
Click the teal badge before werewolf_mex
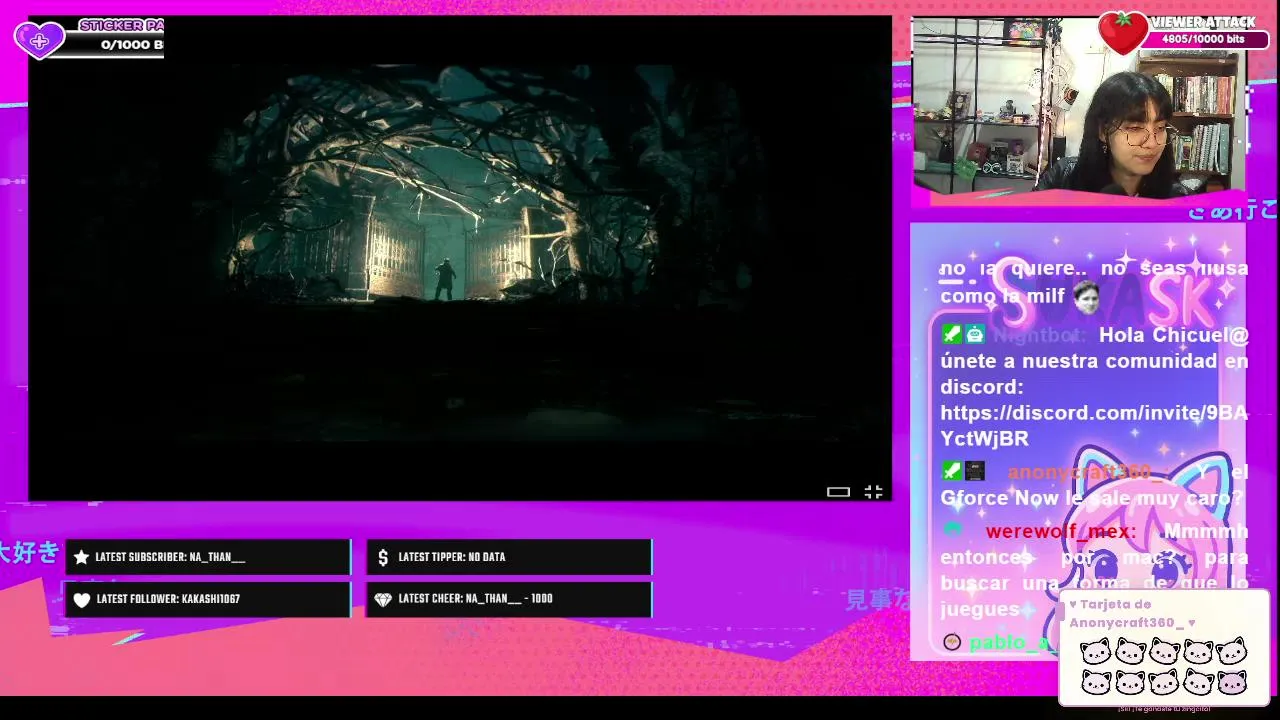point(952,530)
